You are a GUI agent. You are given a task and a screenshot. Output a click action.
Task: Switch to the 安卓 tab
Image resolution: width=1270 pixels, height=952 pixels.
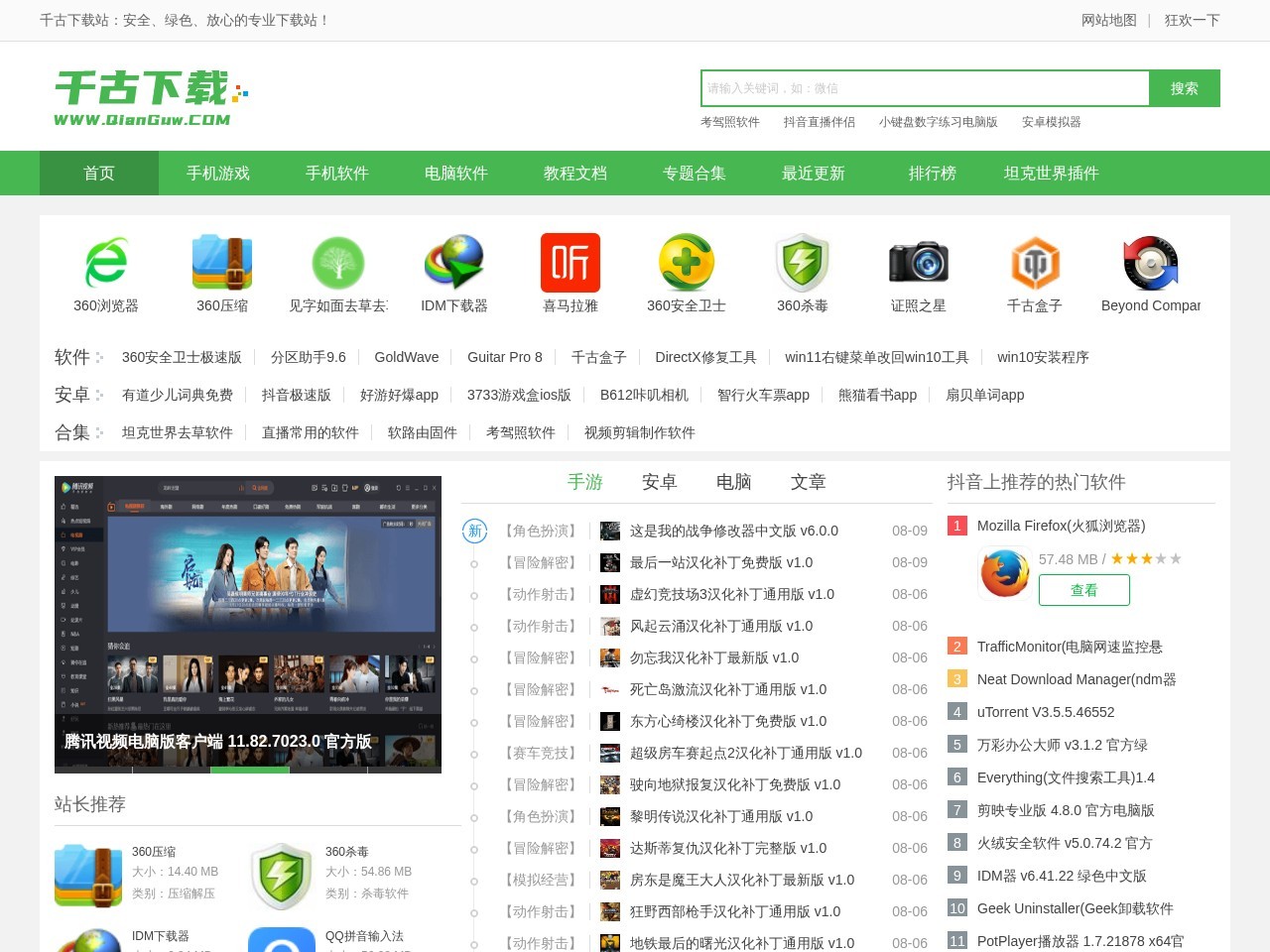659,482
